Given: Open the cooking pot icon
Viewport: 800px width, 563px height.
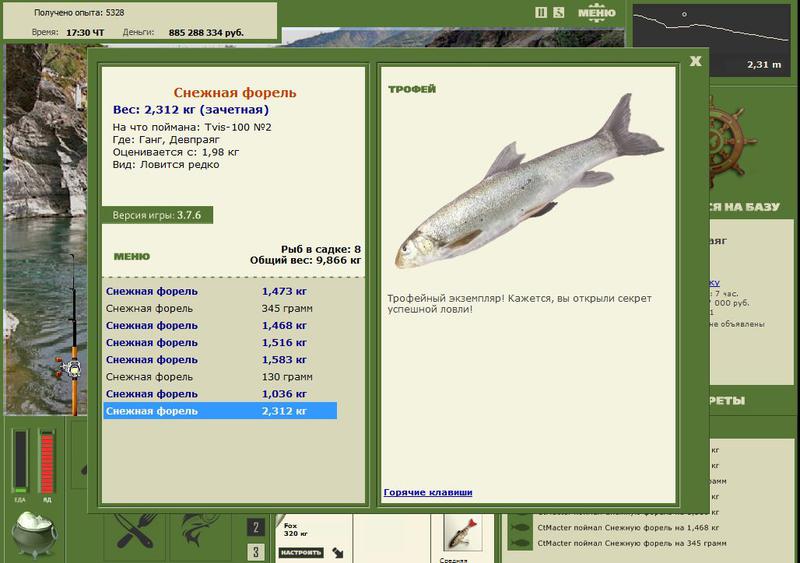Looking at the screenshot, I should (x=34, y=534).
